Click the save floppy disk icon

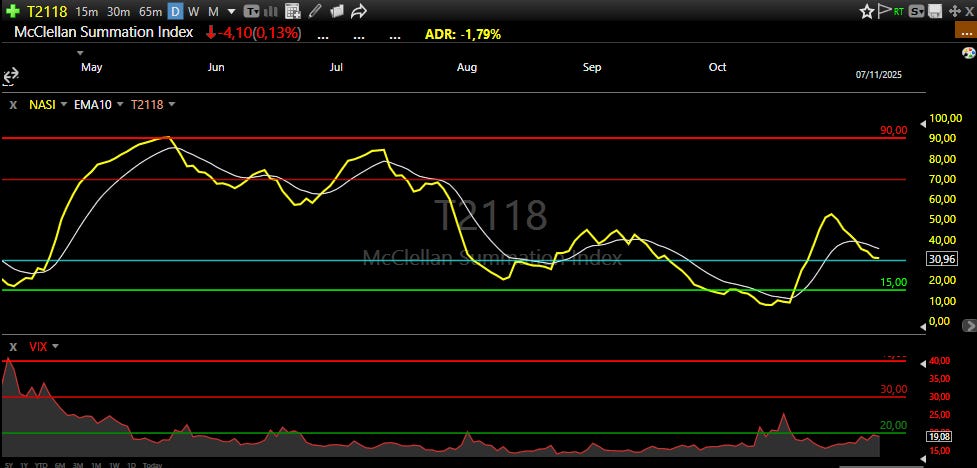click(935, 11)
